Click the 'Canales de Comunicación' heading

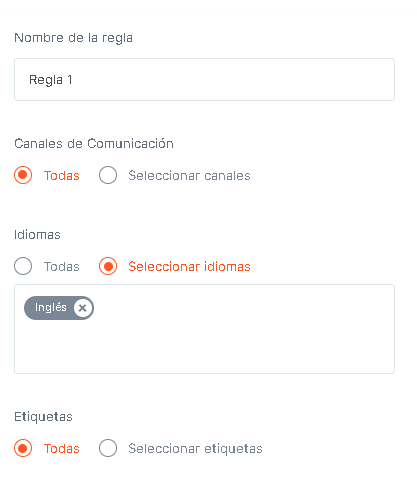94,144
